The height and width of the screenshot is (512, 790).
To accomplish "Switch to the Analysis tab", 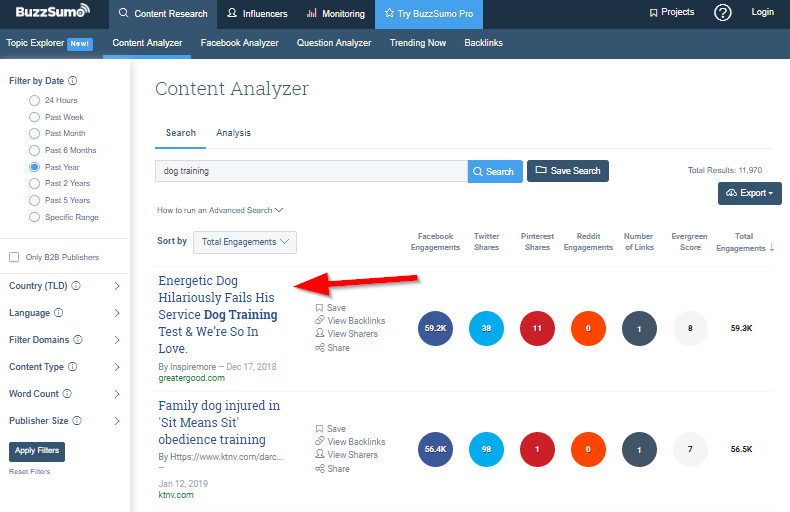I will click(x=233, y=133).
